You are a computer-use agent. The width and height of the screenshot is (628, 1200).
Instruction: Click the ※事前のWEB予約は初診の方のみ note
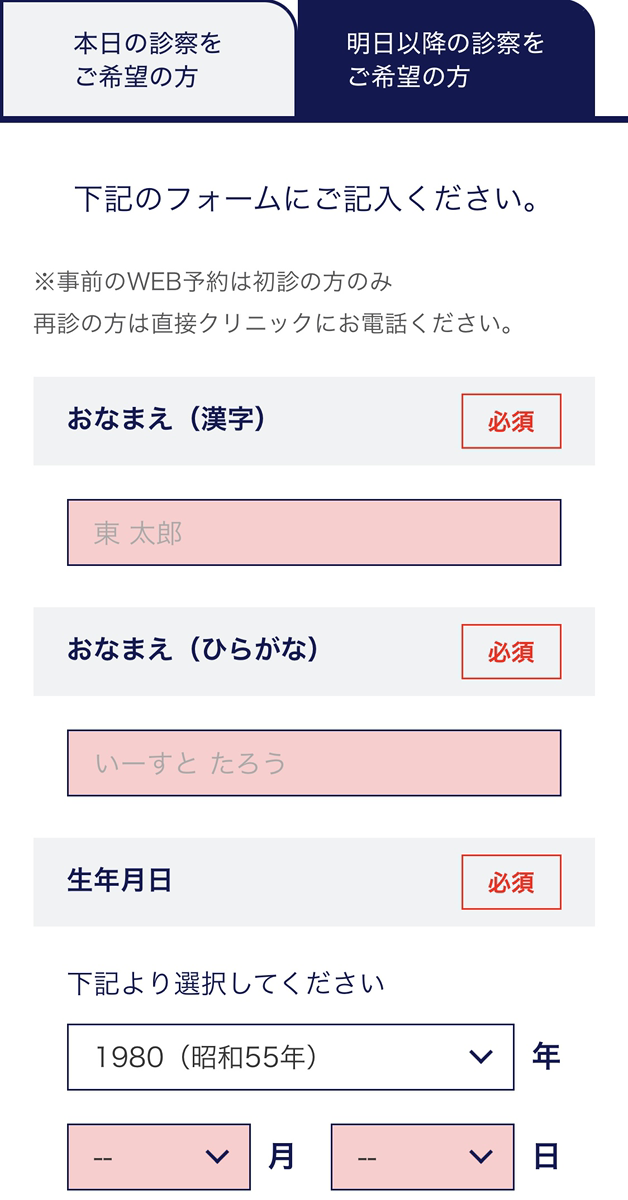213,281
